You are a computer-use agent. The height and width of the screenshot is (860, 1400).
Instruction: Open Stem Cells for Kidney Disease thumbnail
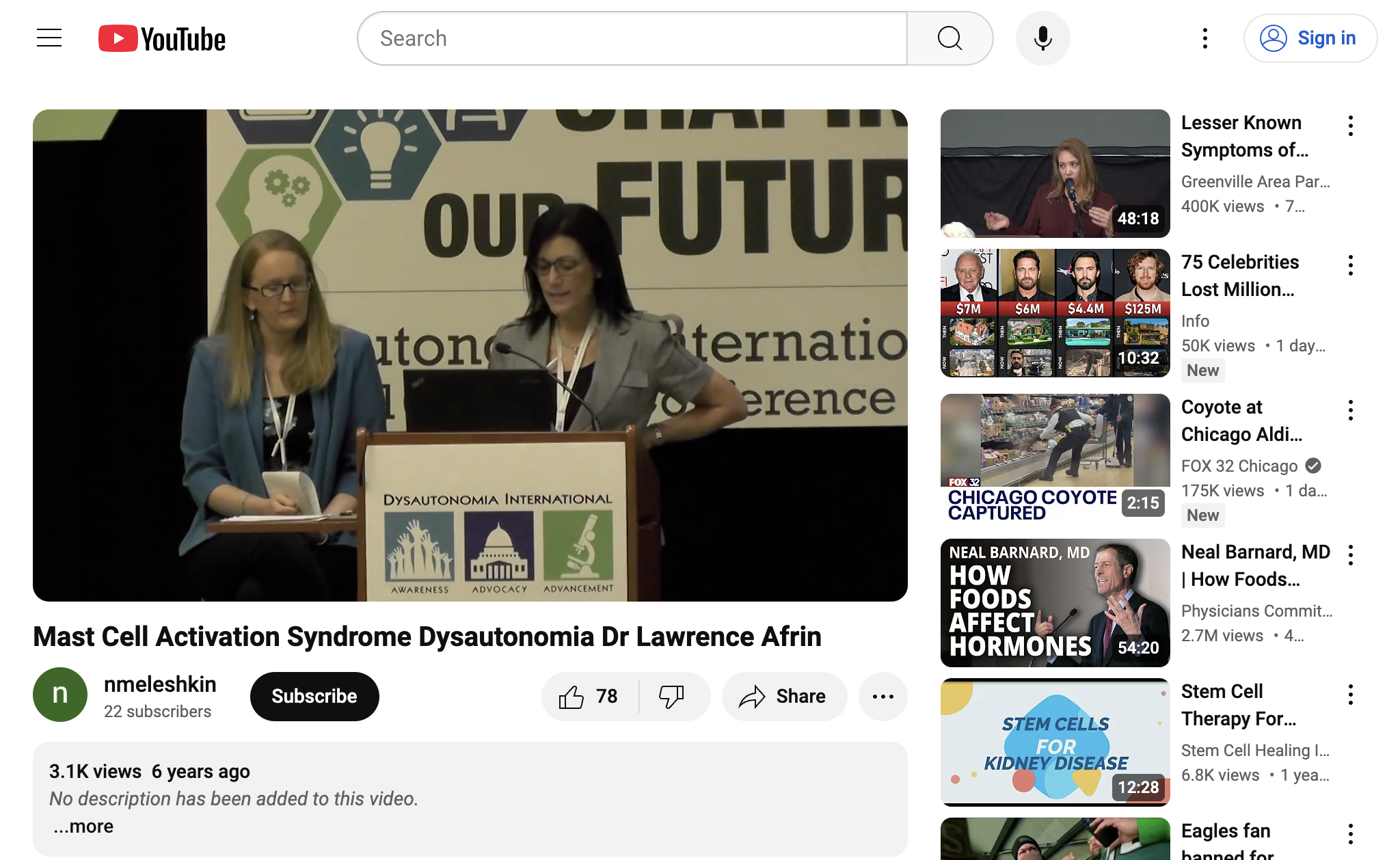coord(1055,742)
